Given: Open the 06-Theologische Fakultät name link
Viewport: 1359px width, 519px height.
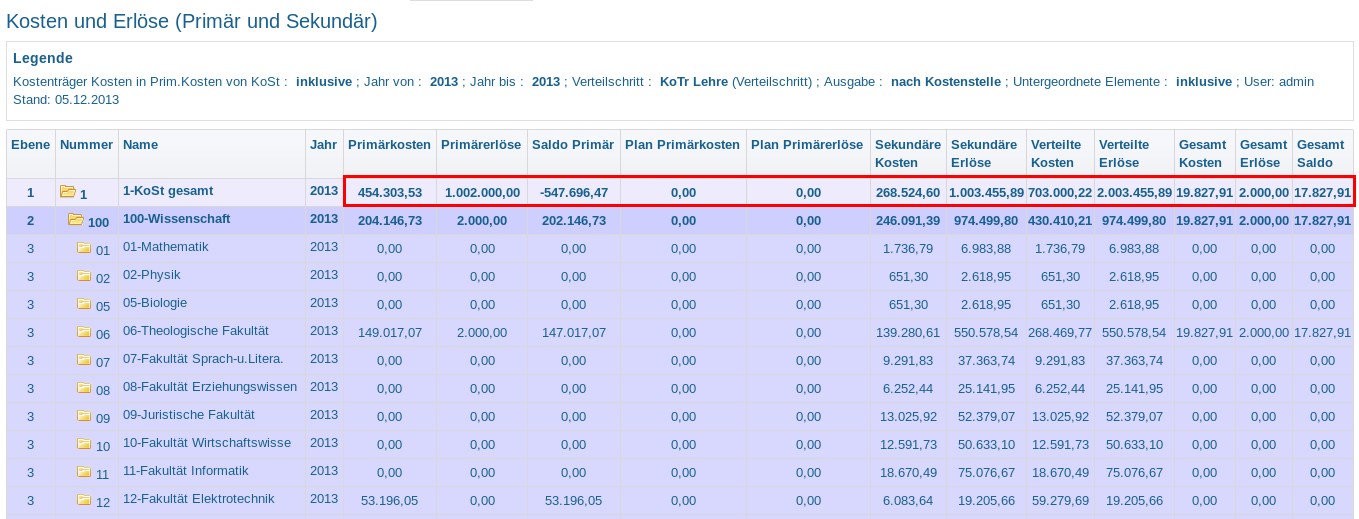Looking at the screenshot, I should click(196, 330).
